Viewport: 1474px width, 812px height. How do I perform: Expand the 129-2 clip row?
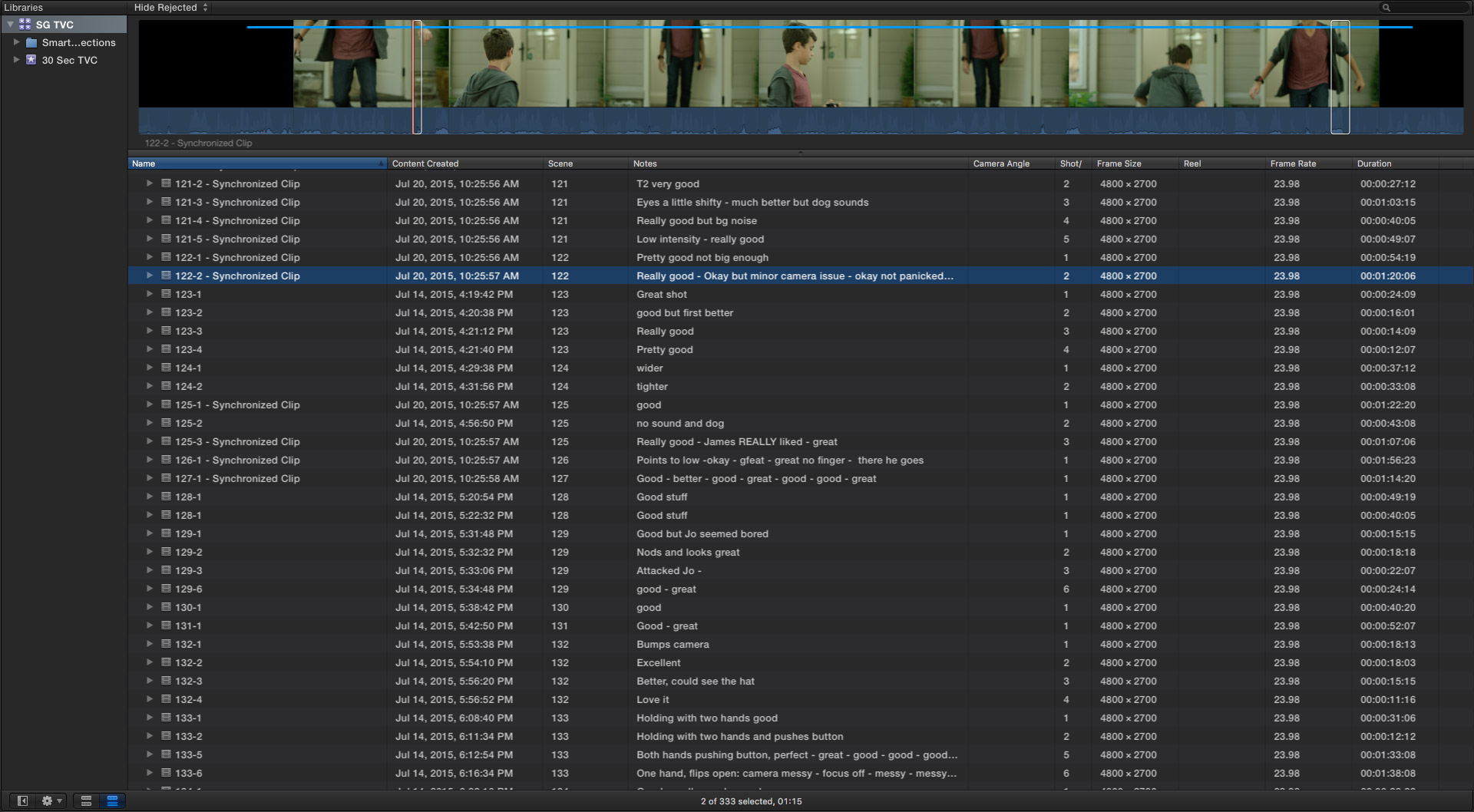coord(150,552)
